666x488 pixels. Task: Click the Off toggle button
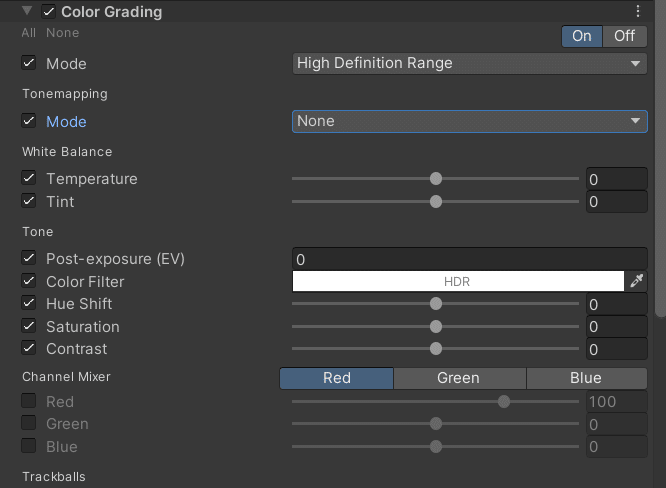pyautogui.click(x=625, y=36)
